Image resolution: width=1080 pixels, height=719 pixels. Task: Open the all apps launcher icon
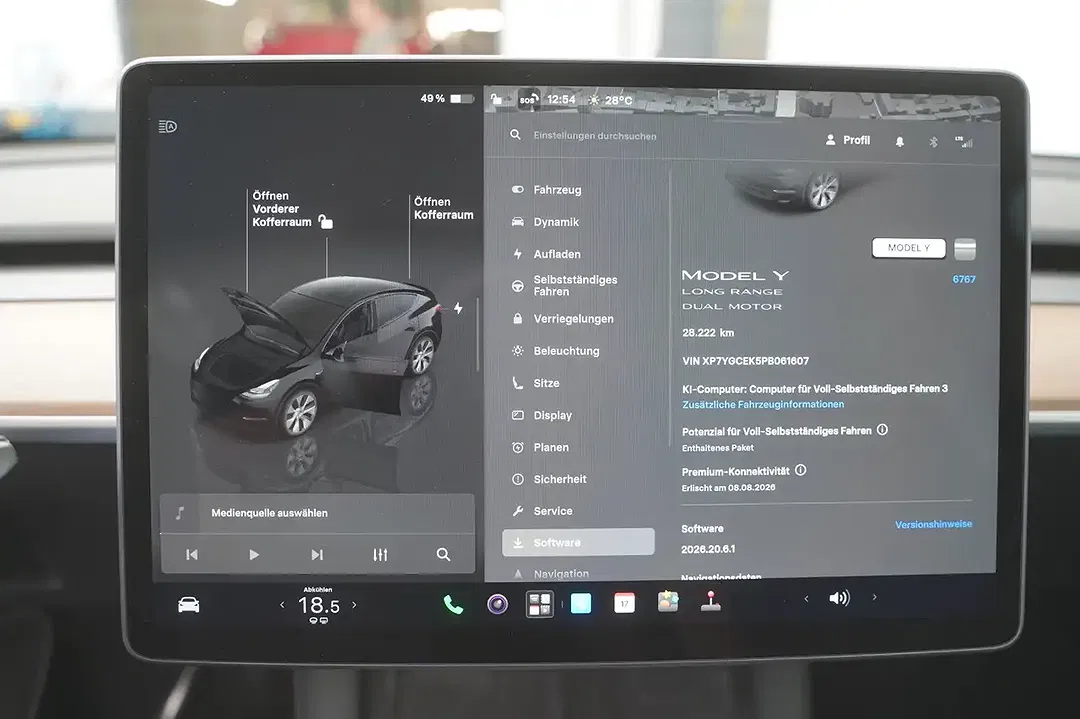point(540,604)
